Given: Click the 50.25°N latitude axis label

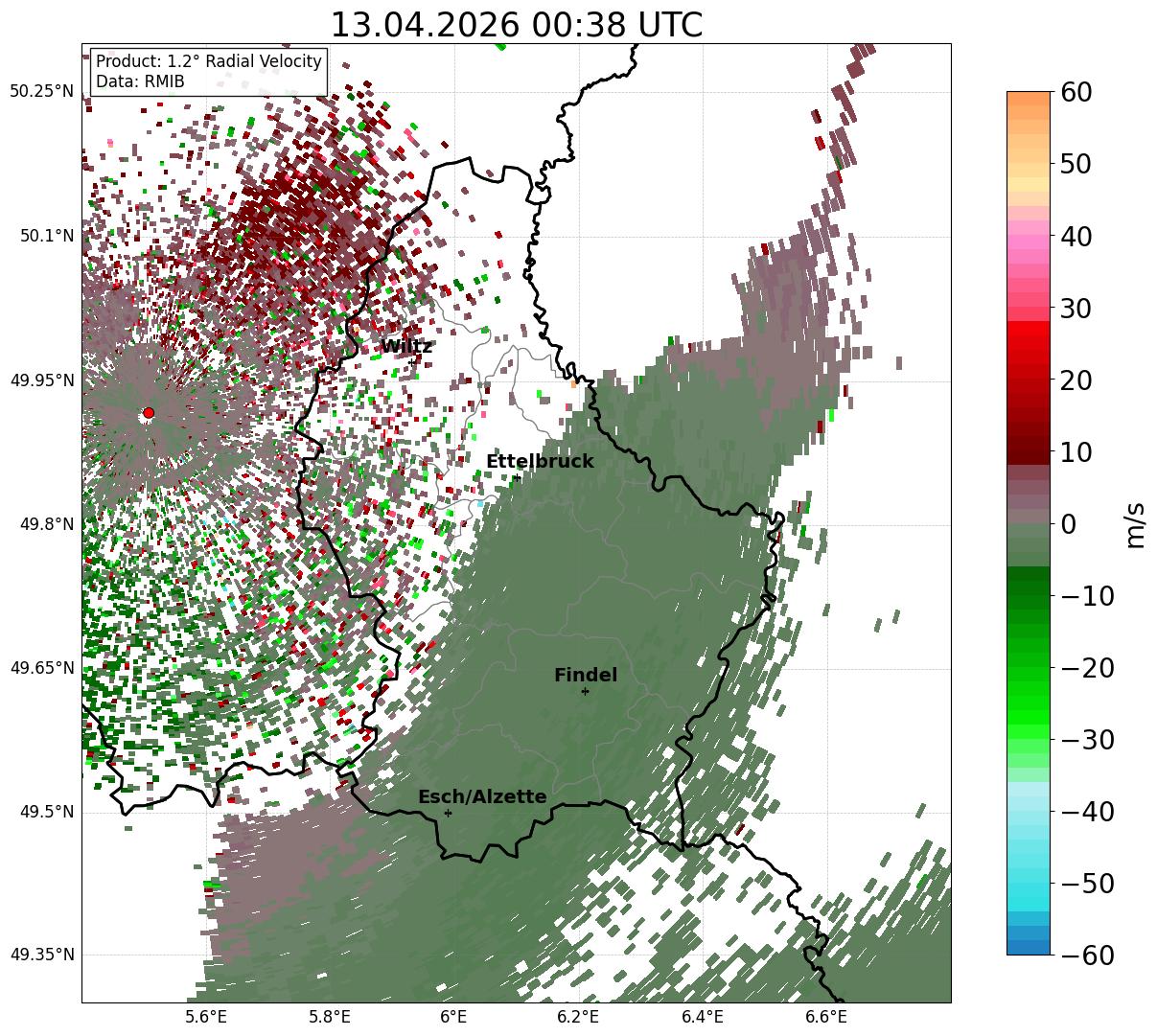Looking at the screenshot, I should [x=41, y=92].
